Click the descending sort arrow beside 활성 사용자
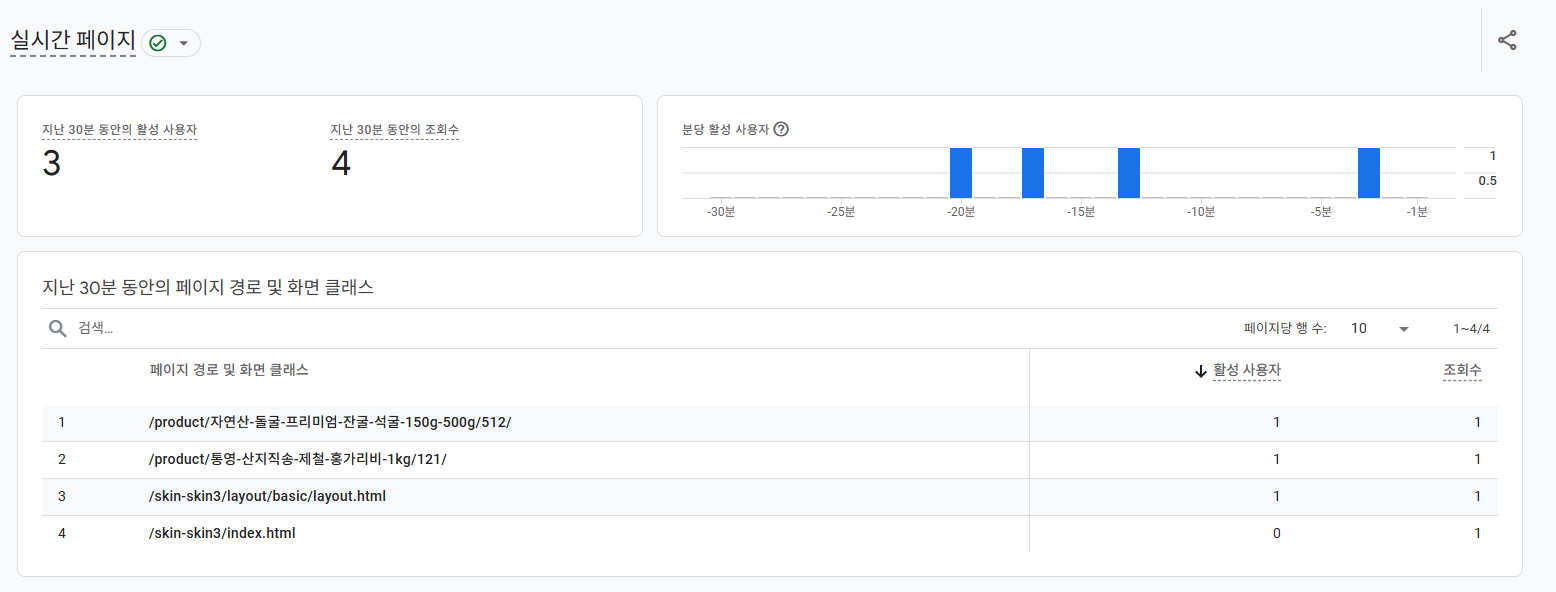The height and width of the screenshot is (592, 1556). coord(1201,371)
